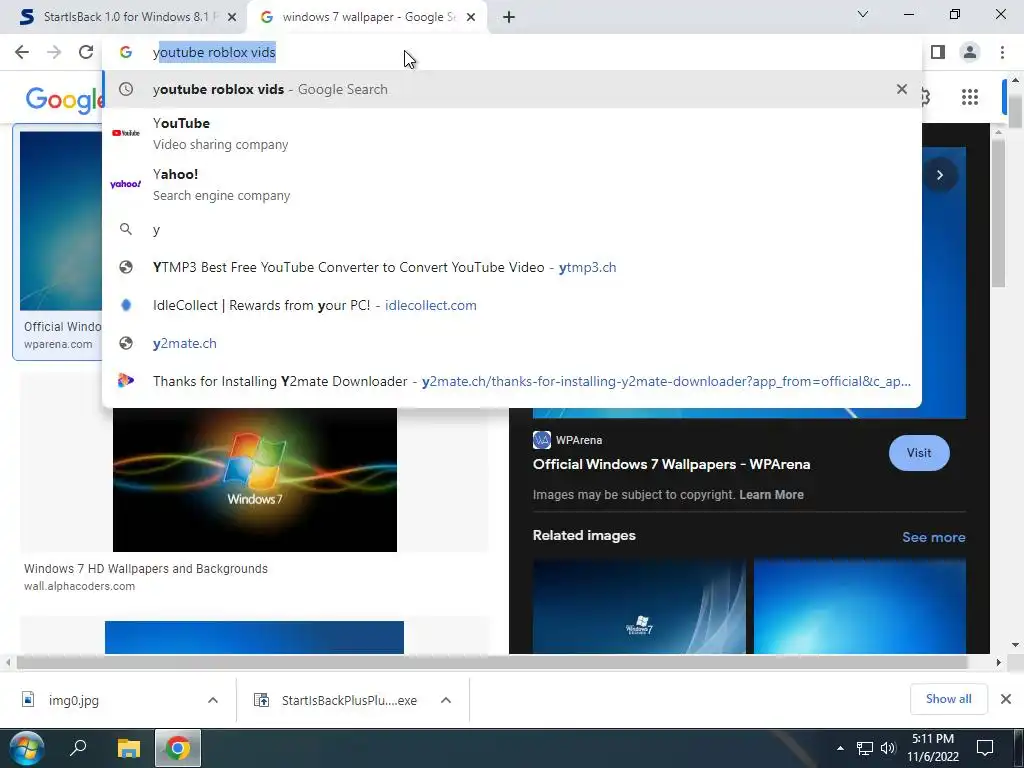This screenshot has height=768, width=1024.
Task: Open the IdleCollect idlecollect.com suggestion
Action: tap(511, 305)
